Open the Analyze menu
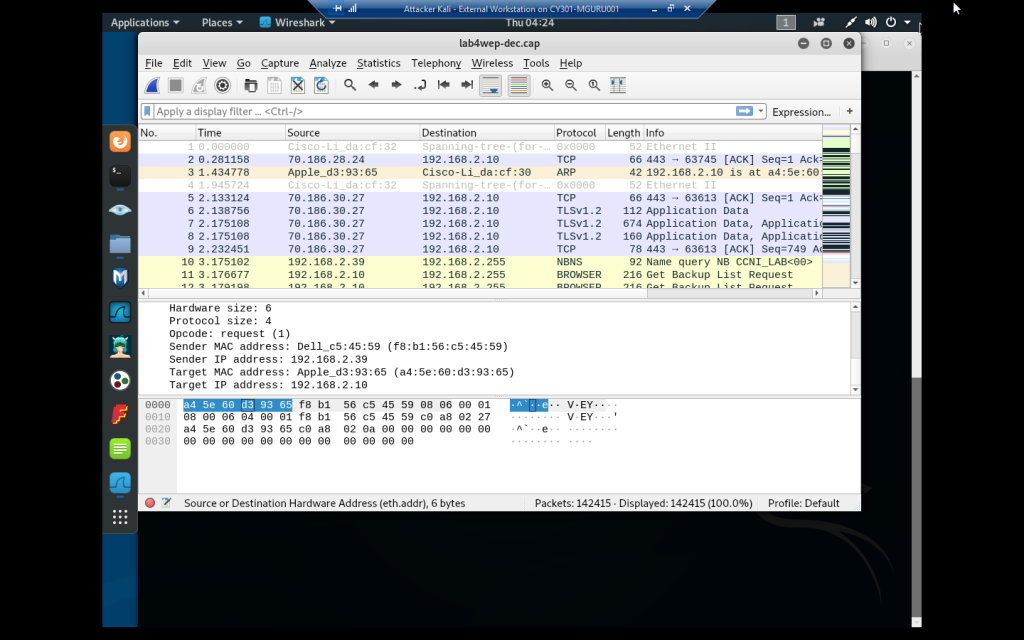Viewport: 1024px width, 640px height. 328,63
